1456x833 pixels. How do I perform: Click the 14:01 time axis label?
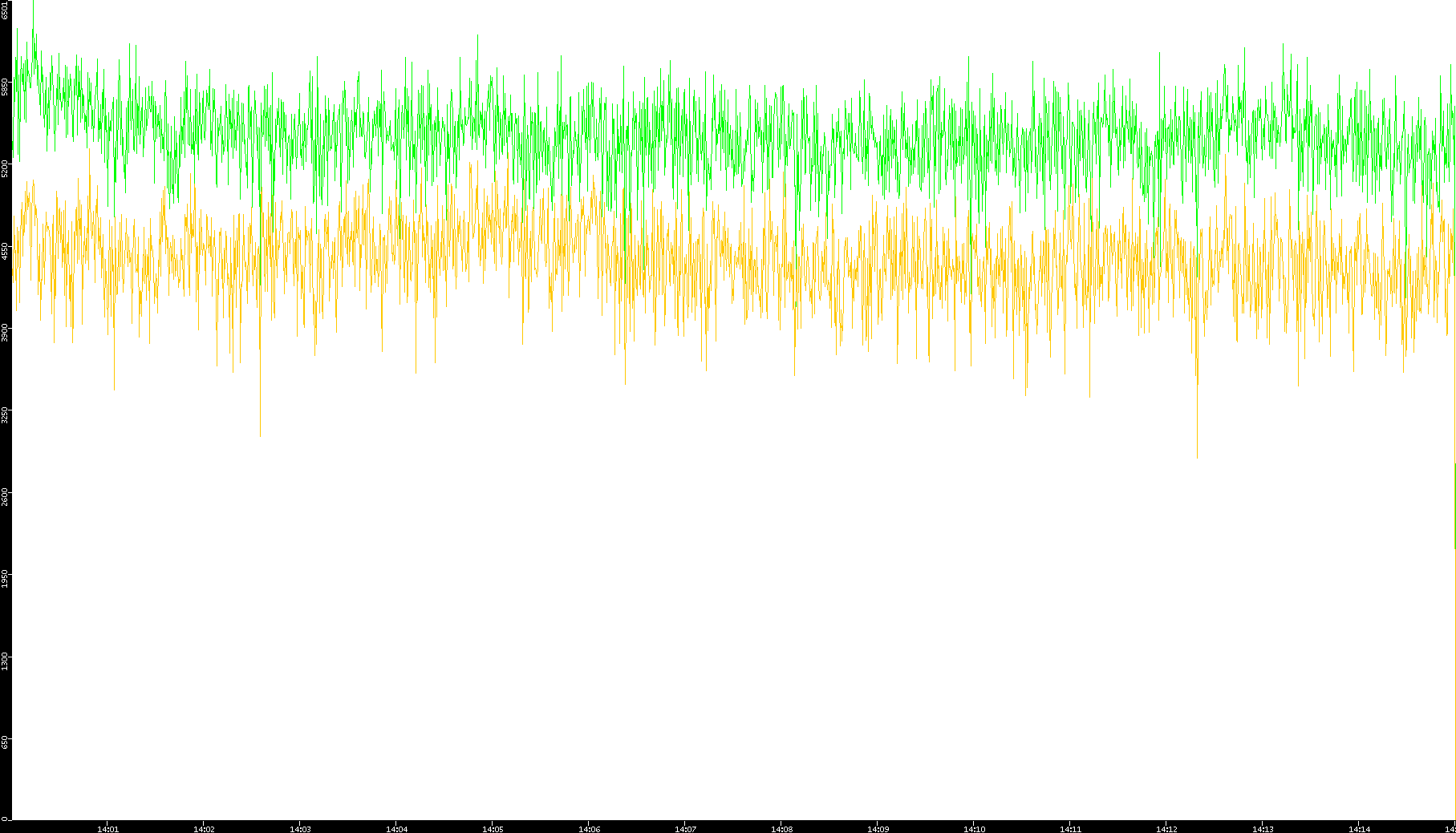107,829
